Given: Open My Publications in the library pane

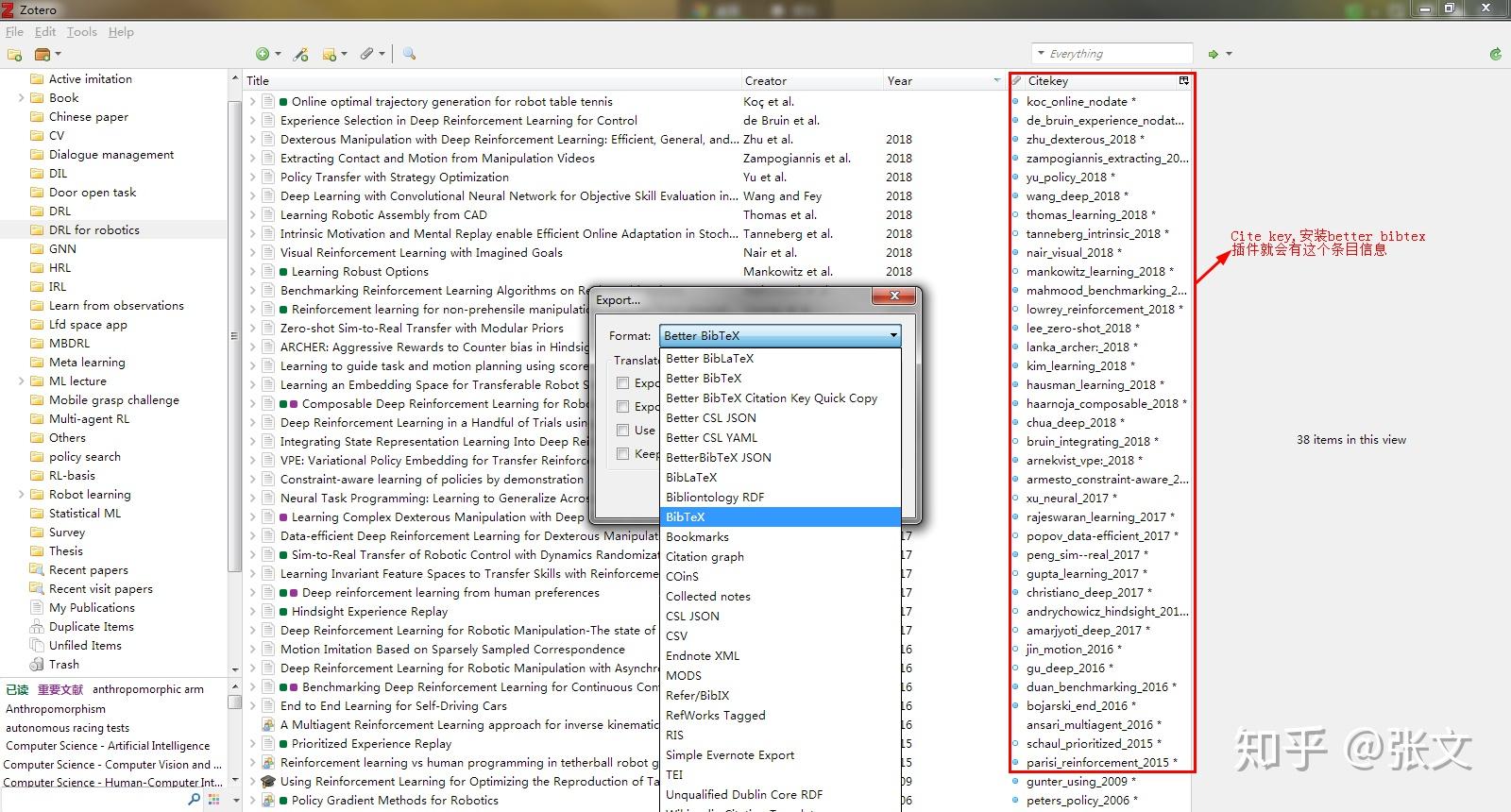Looking at the screenshot, I should pos(92,608).
